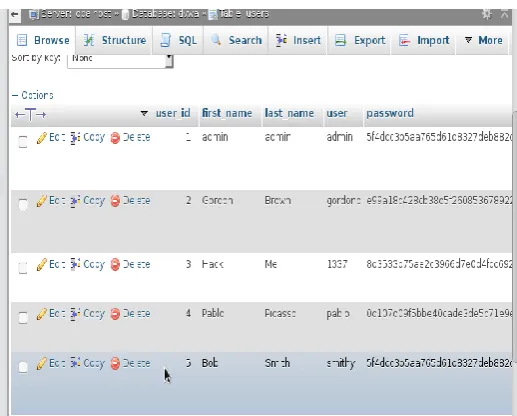Click the first_name cell 'Gordon'
Screen dimensions: 517x416
217,200
